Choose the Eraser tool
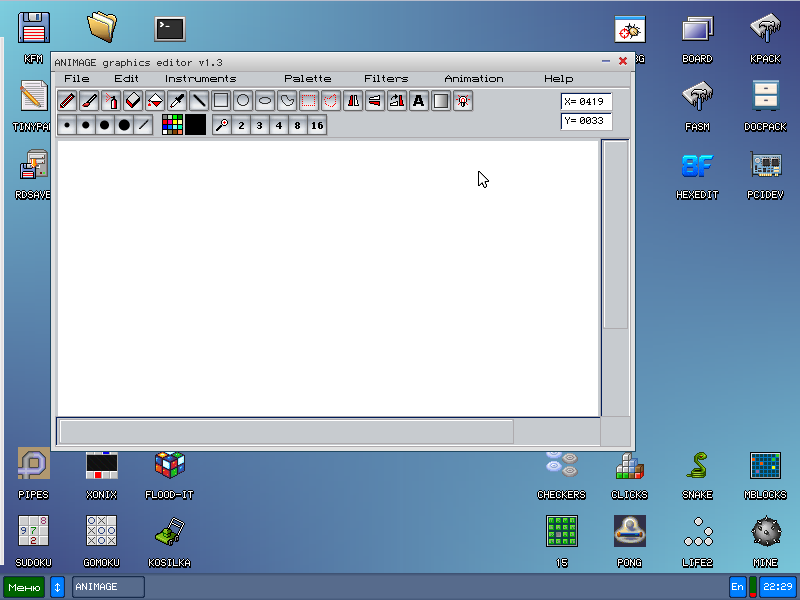Viewport: 800px width, 600px height. click(x=133, y=100)
